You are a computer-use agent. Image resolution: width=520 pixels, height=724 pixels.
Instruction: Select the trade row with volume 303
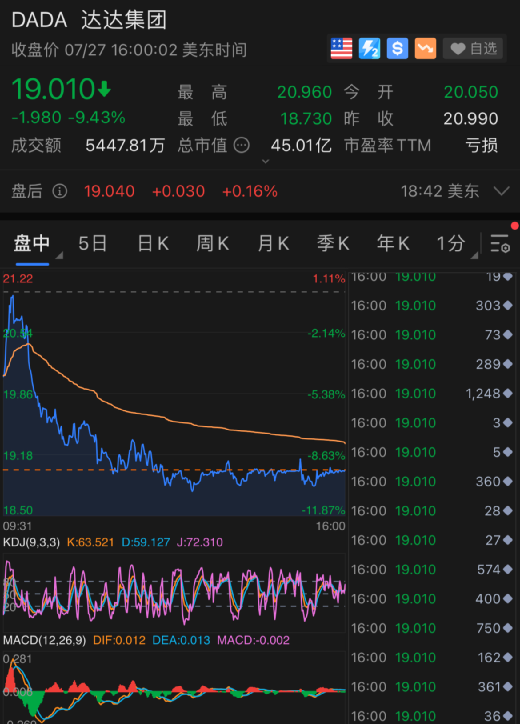432,306
